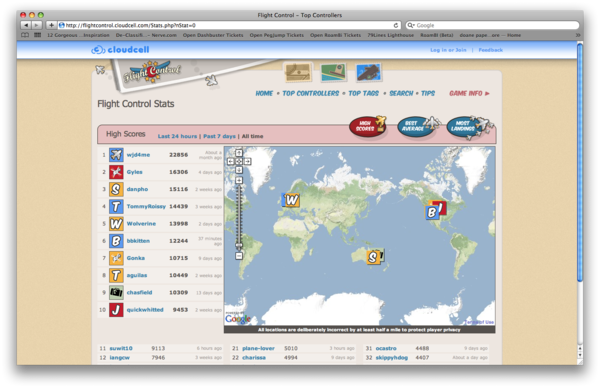Open SEARCH navigation item
Screen dimensions: 600x388
[x=401, y=93]
